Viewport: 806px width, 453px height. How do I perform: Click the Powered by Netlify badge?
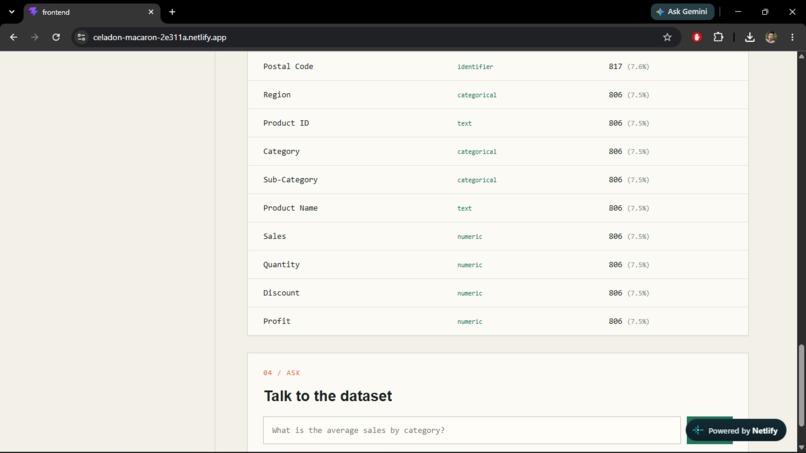coord(736,430)
